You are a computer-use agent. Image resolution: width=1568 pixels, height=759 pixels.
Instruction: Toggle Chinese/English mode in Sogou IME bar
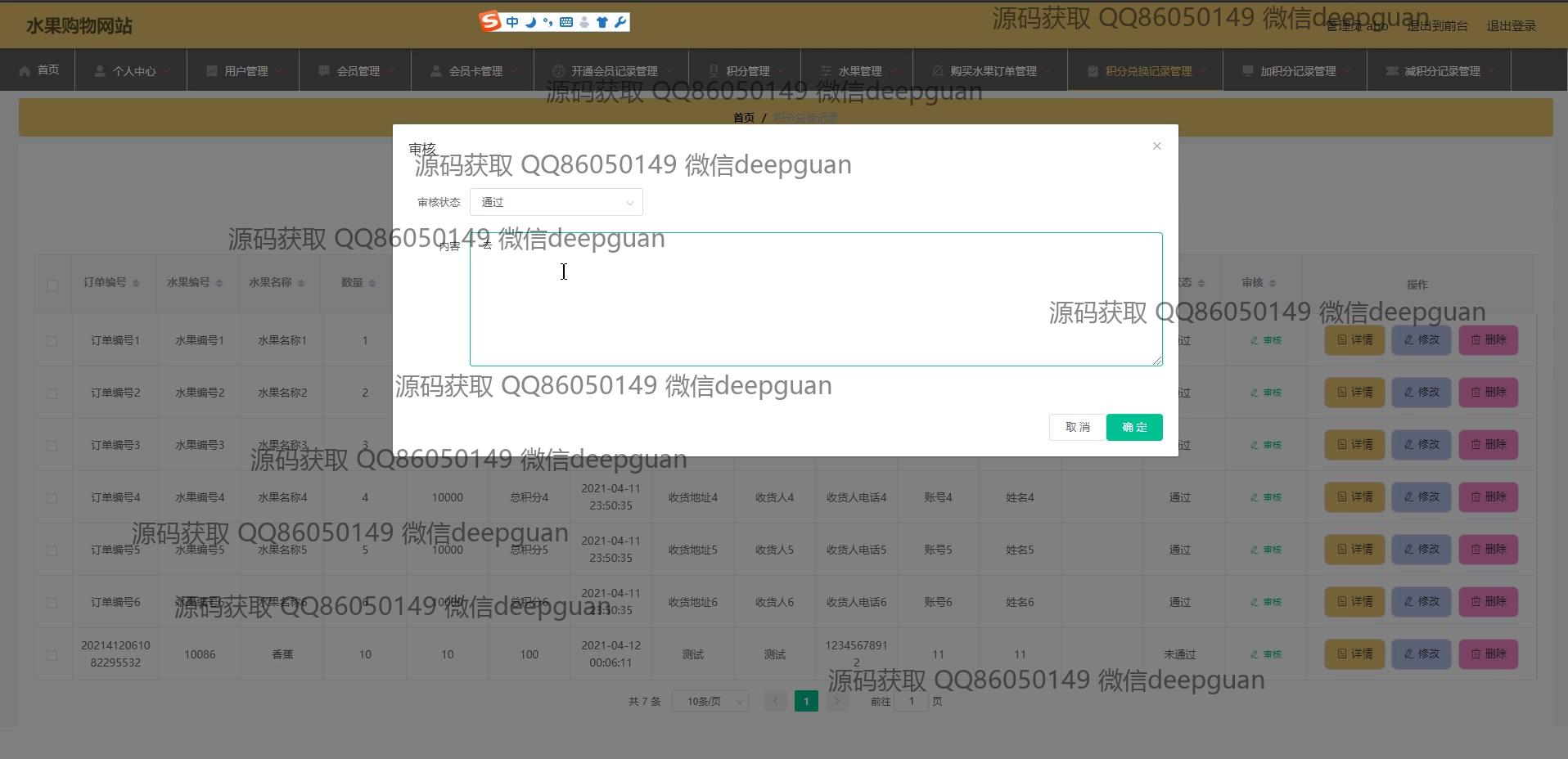click(x=512, y=22)
